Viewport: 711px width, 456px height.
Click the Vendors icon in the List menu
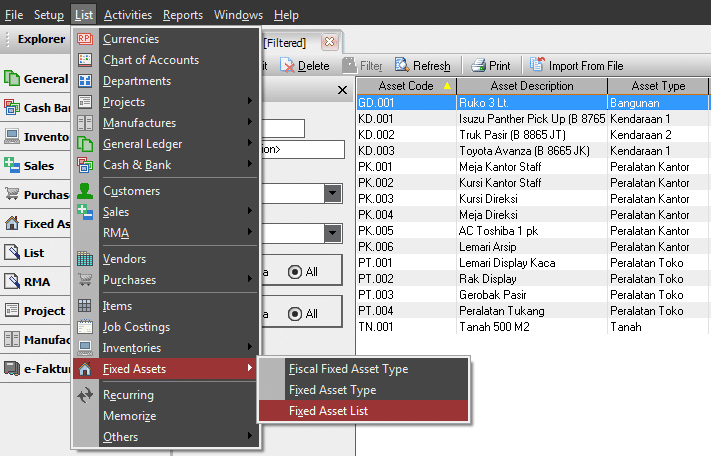[85, 259]
